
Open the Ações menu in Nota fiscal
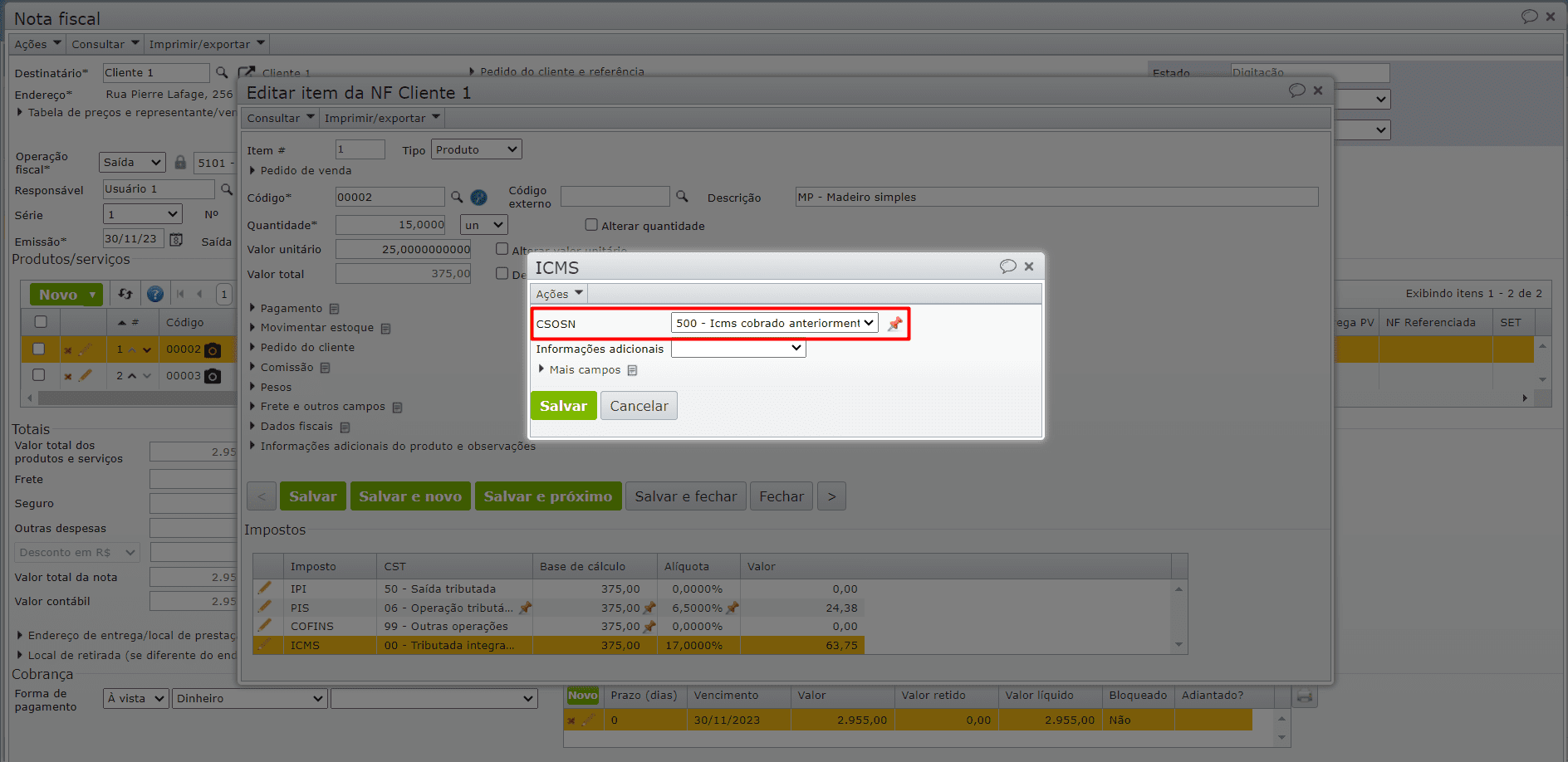[37, 44]
